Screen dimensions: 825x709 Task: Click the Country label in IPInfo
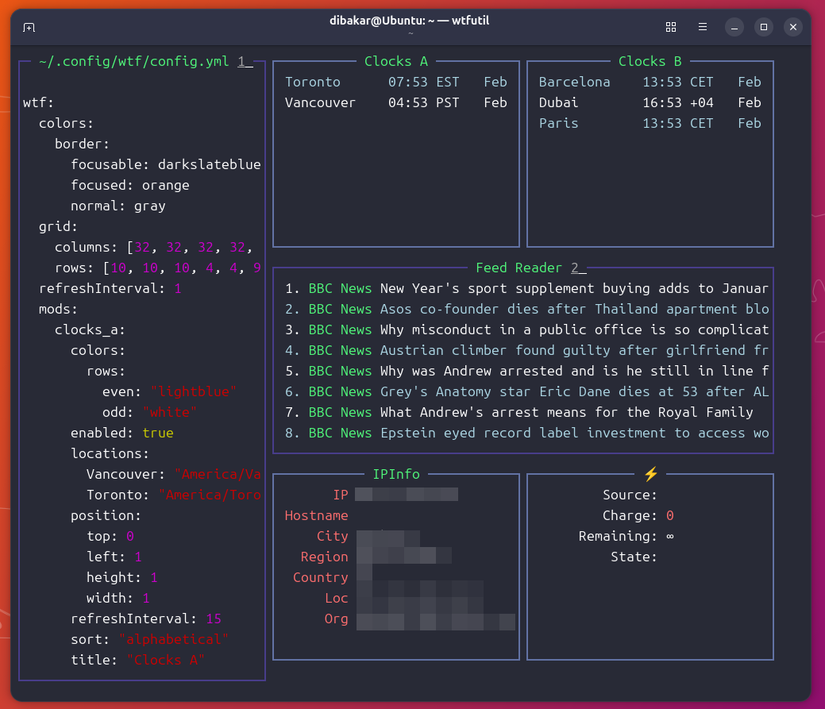[x=320, y=578]
